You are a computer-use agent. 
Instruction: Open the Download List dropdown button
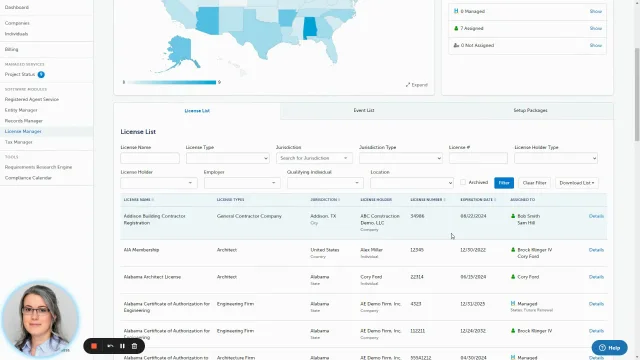pyautogui.click(x=577, y=183)
